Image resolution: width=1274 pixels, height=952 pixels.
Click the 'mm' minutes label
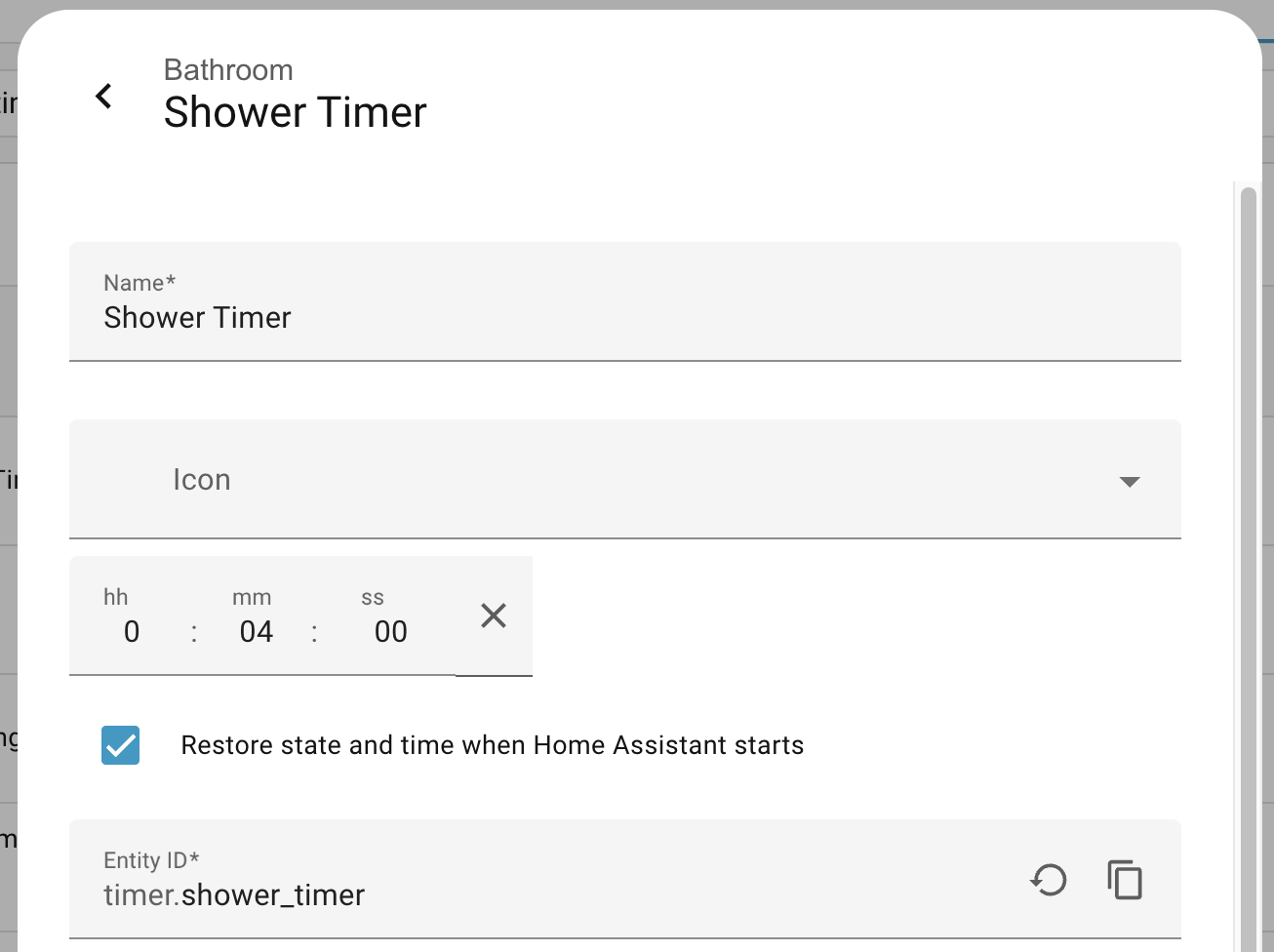point(252,597)
